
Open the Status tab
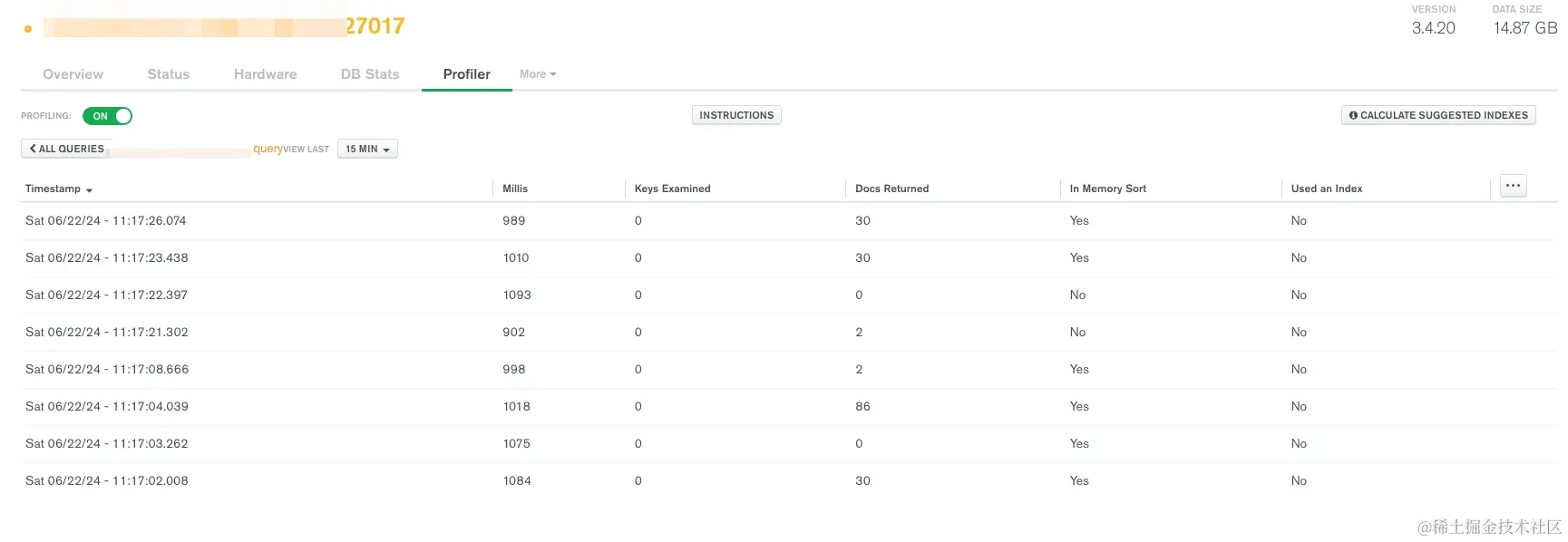click(x=169, y=74)
